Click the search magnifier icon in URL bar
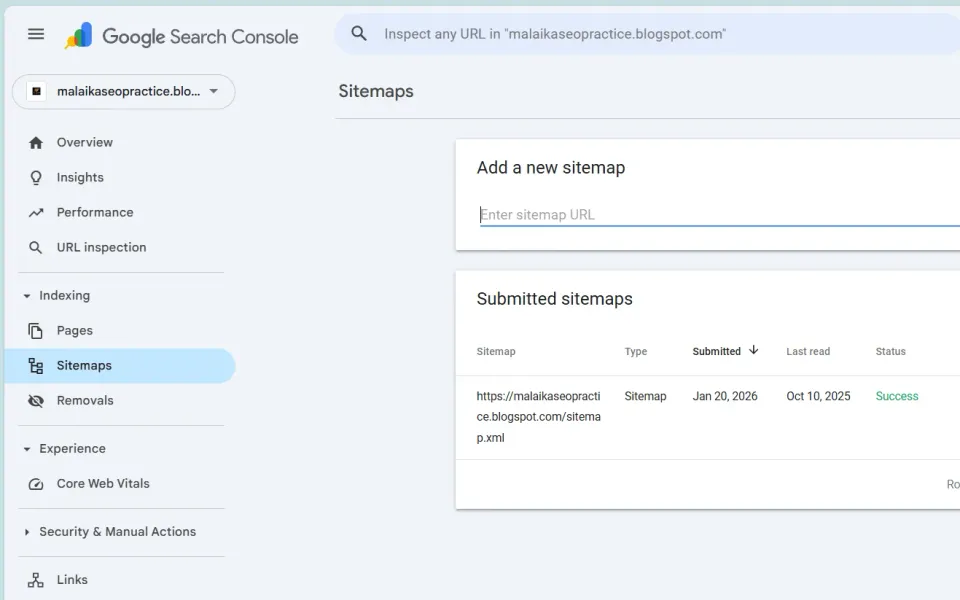 [359, 34]
